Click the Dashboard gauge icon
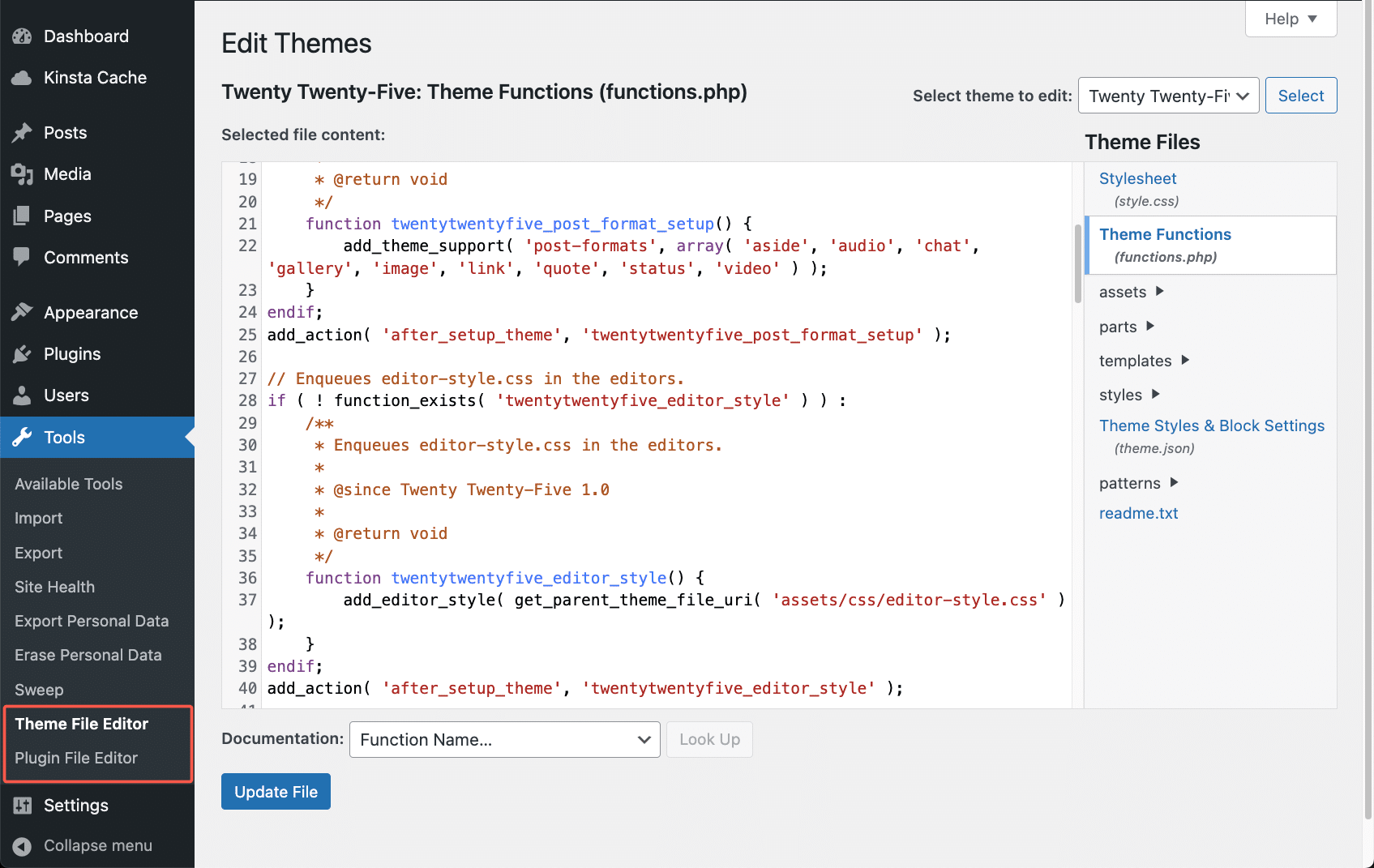Image resolution: width=1374 pixels, height=868 pixels. pos(22,36)
